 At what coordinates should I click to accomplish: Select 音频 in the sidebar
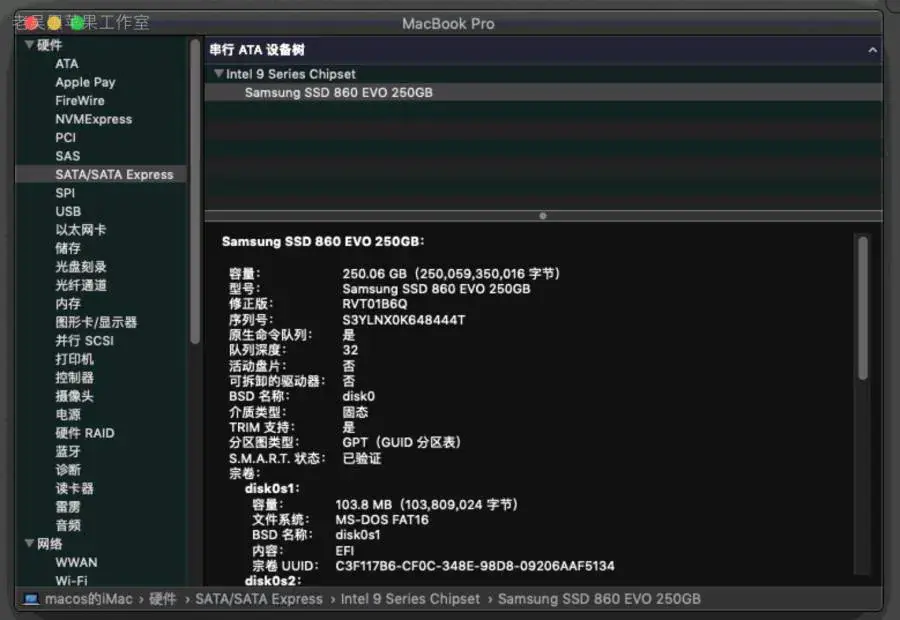68,525
